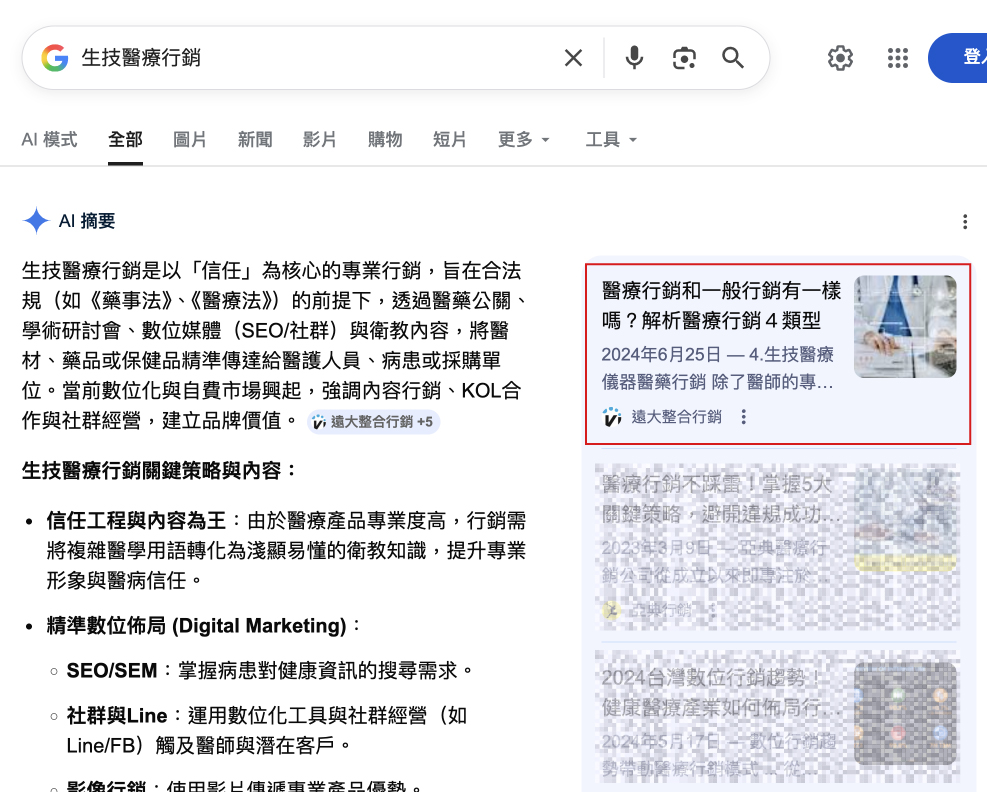987x792 pixels.
Task: Open the AI 模式 tab
Action: pos(49,140)
